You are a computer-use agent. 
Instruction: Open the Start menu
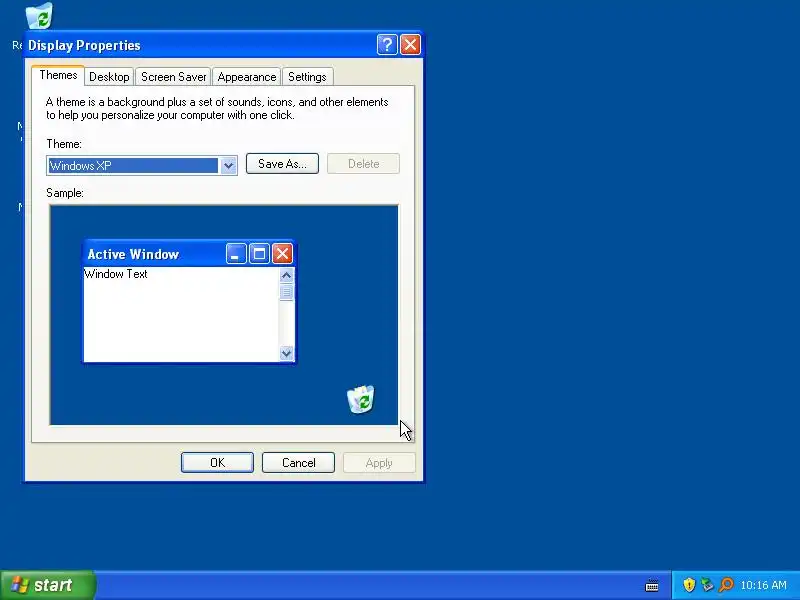pyautogui.click(x=47, y=585)
